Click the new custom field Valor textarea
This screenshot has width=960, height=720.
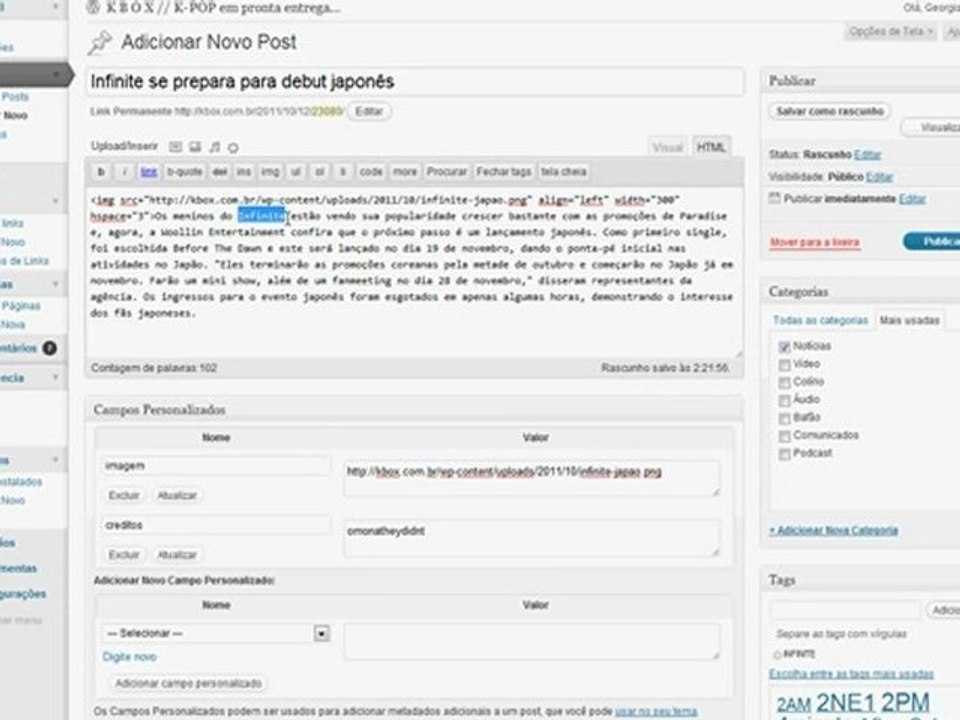tap(532, 642)
